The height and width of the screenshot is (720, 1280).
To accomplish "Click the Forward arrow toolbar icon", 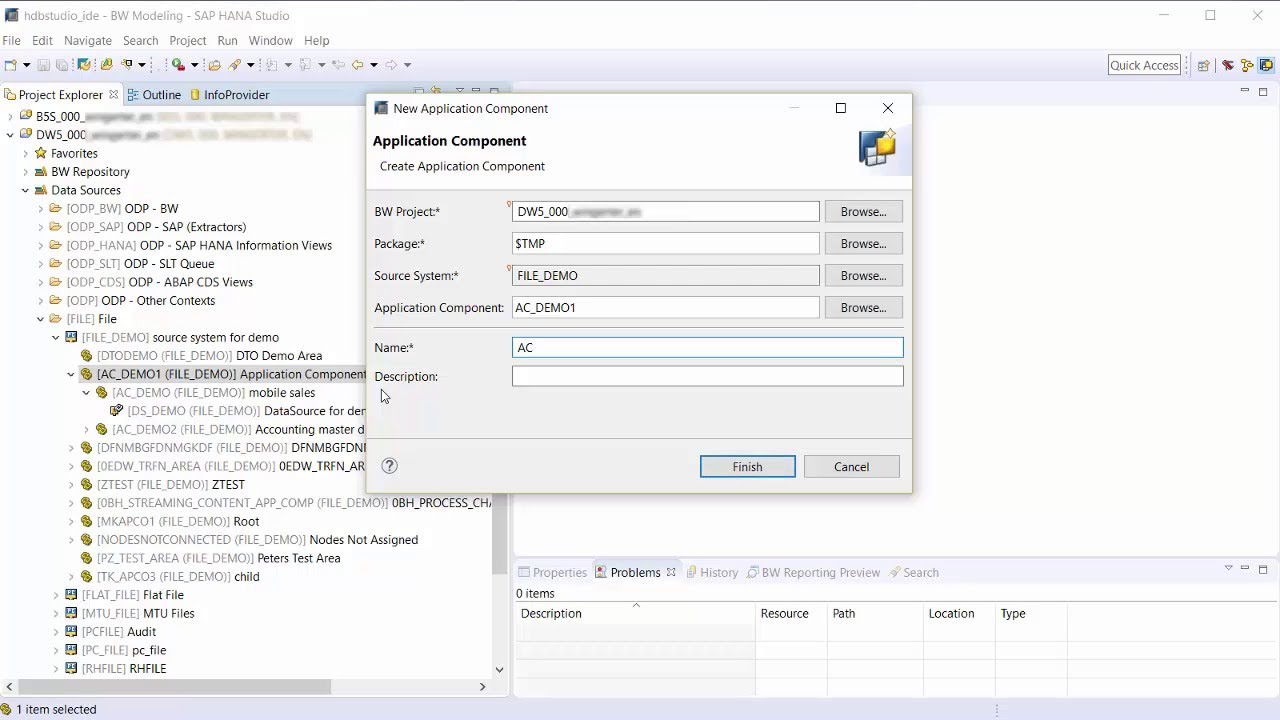I will 391,65.
